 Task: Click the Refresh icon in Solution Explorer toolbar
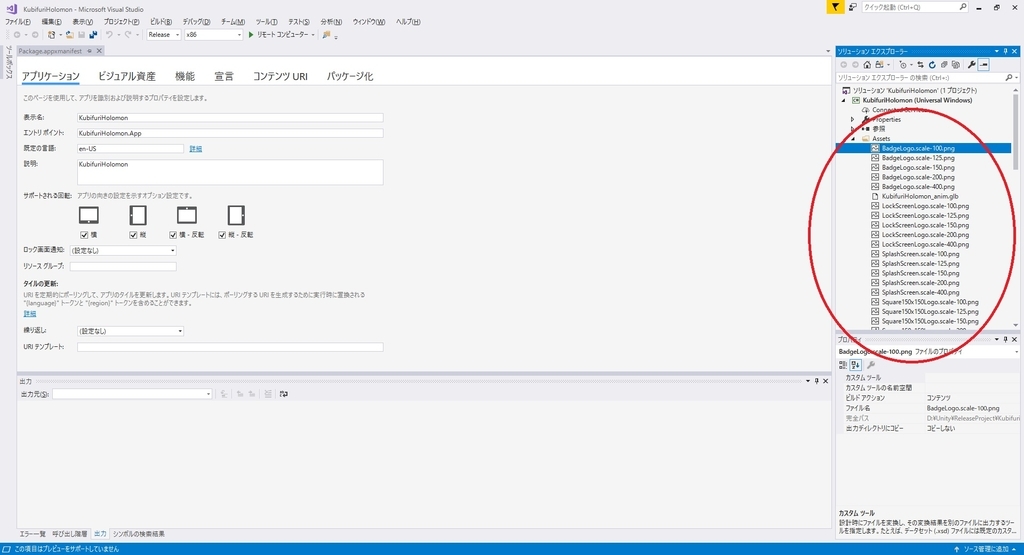[932, 65]
